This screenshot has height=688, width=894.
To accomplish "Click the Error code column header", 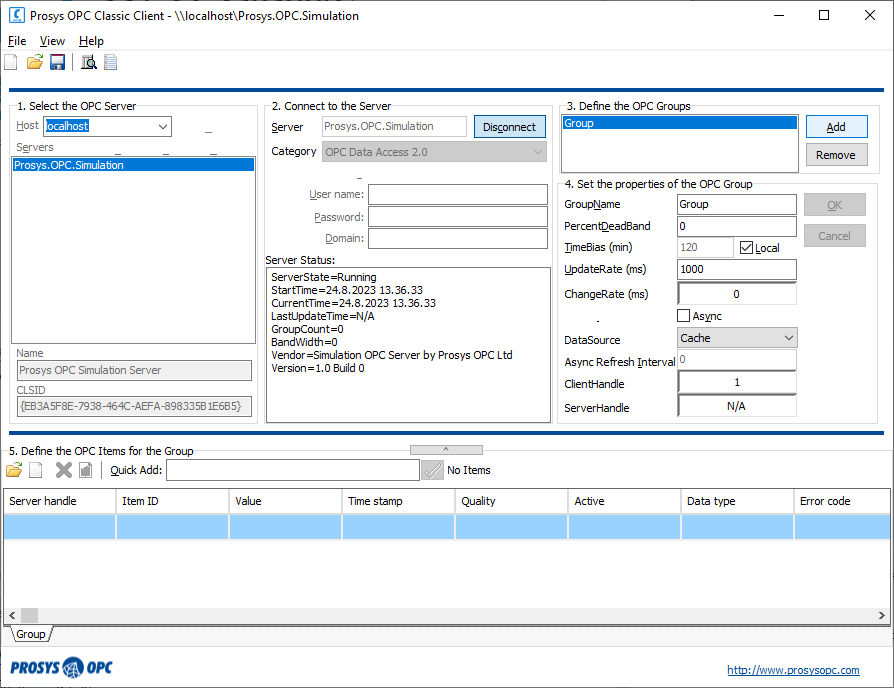I will pyautogui.click(x=842, y=501).
